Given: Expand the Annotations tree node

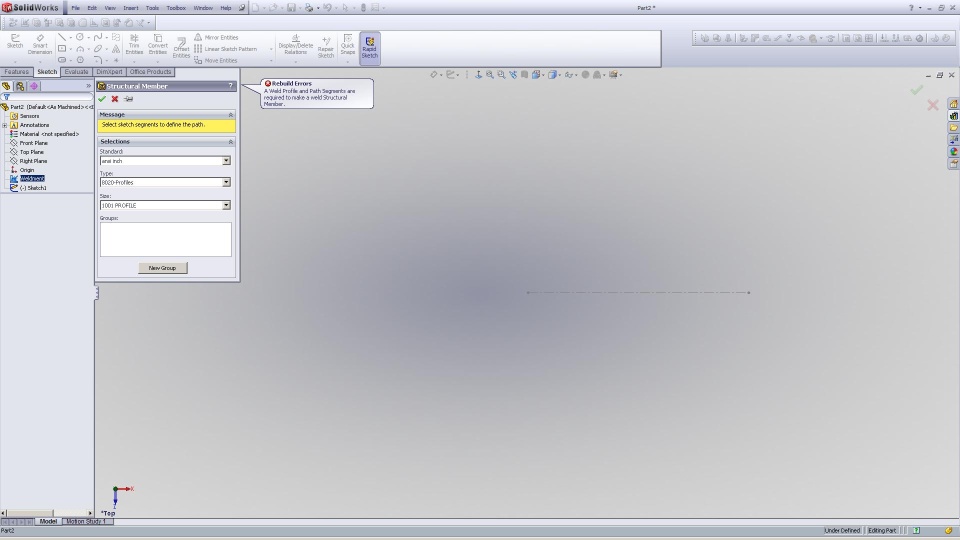Looking at the screenshot, I should coord(5,125).
